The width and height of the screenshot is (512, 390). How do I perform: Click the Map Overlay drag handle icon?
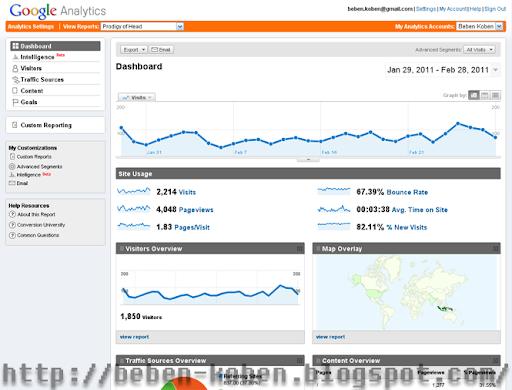[x=318, y=249]
